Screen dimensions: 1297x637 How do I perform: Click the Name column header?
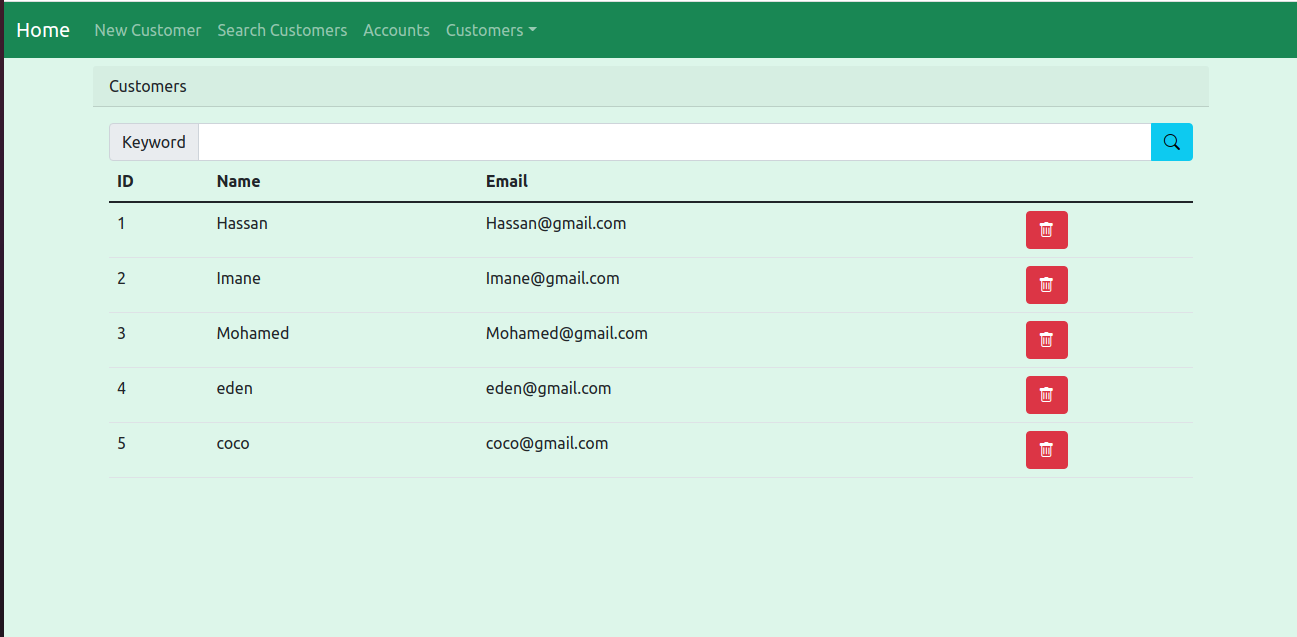tap(238, 181)
